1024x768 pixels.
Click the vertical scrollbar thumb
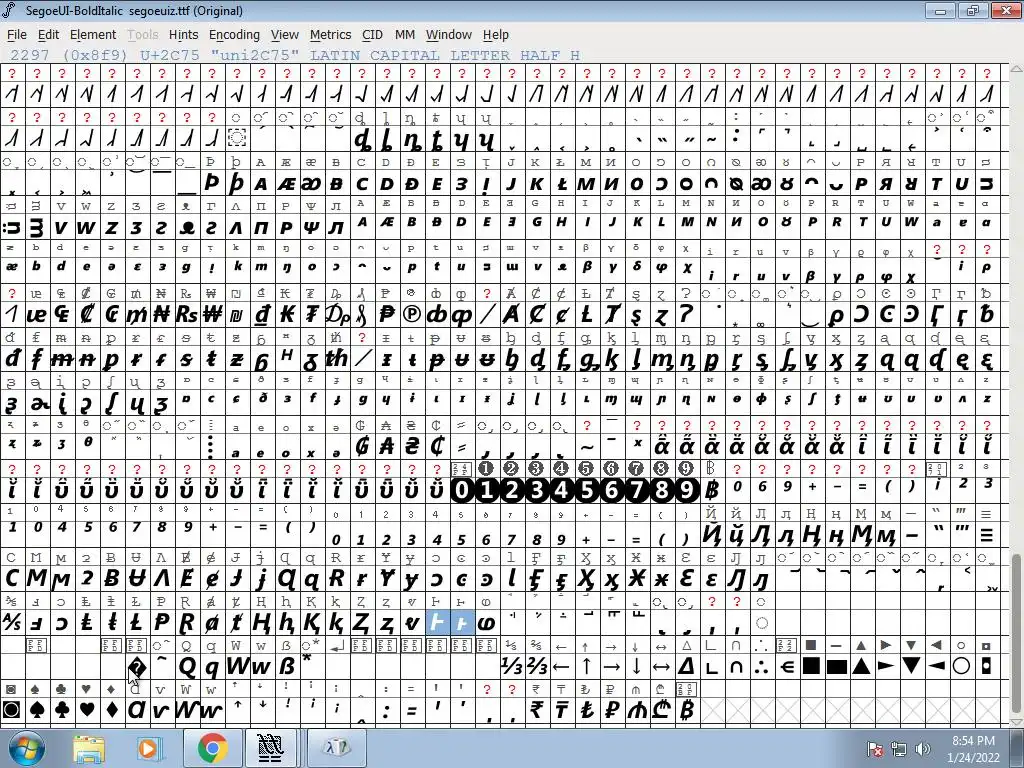coord(1016,631)
